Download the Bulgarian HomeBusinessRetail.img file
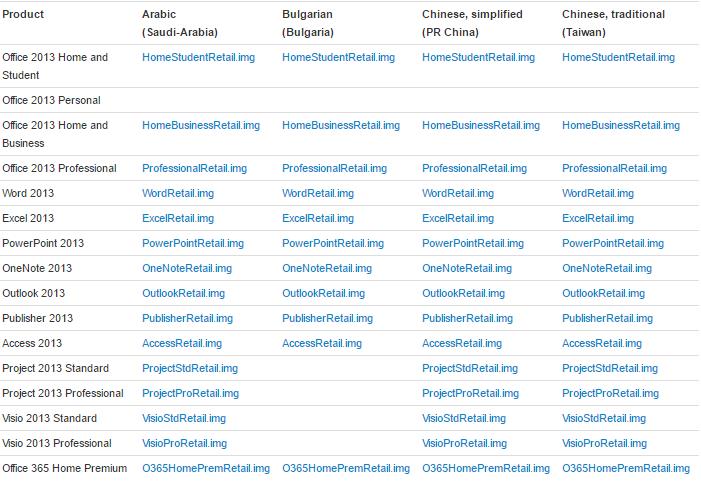Screen dimensions: 701x486 click(x=341, y=126)
